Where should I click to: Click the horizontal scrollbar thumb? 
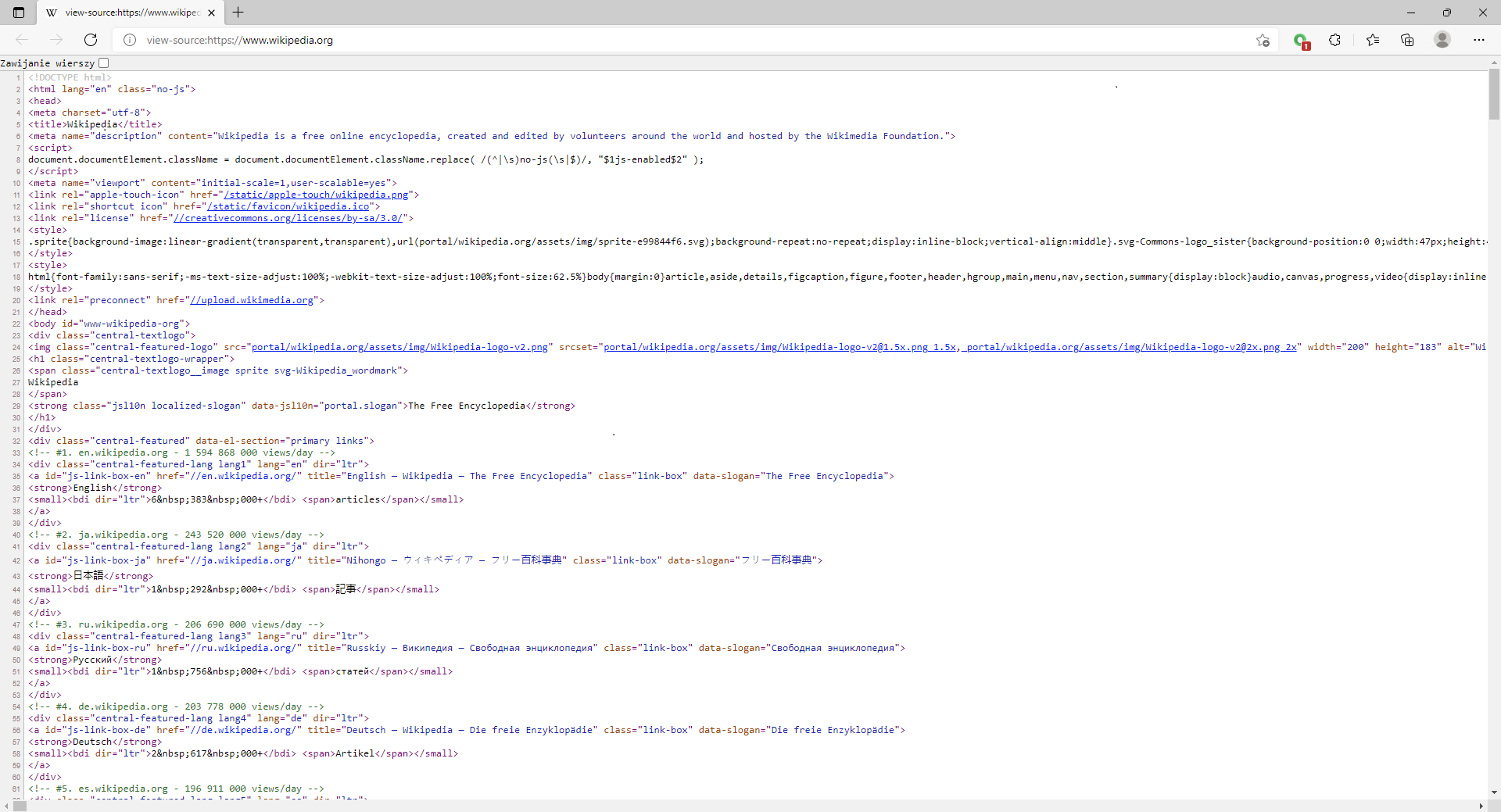coord(20,806)
